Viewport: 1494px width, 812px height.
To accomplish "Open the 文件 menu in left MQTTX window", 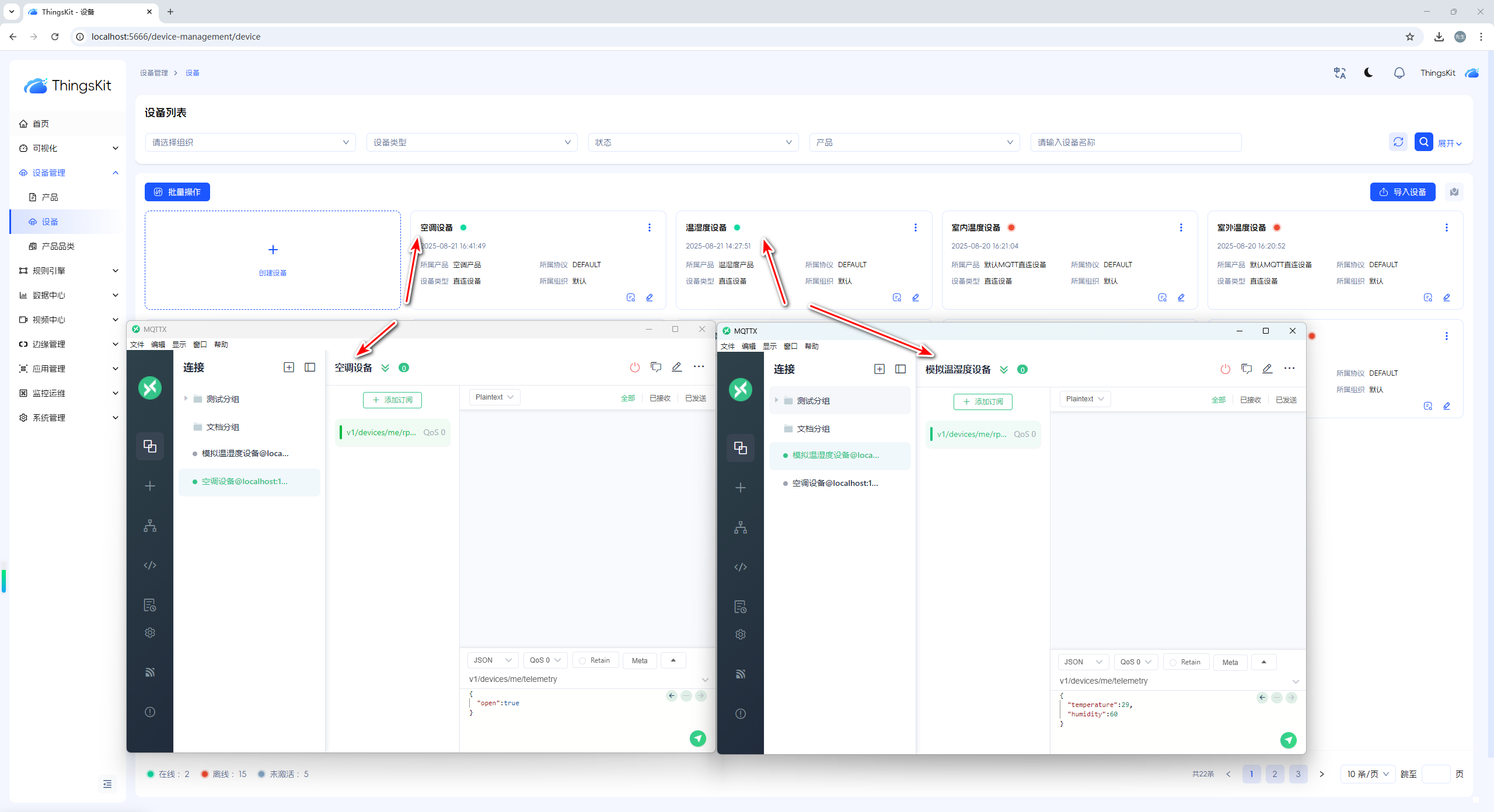I will tap(137, 345).
